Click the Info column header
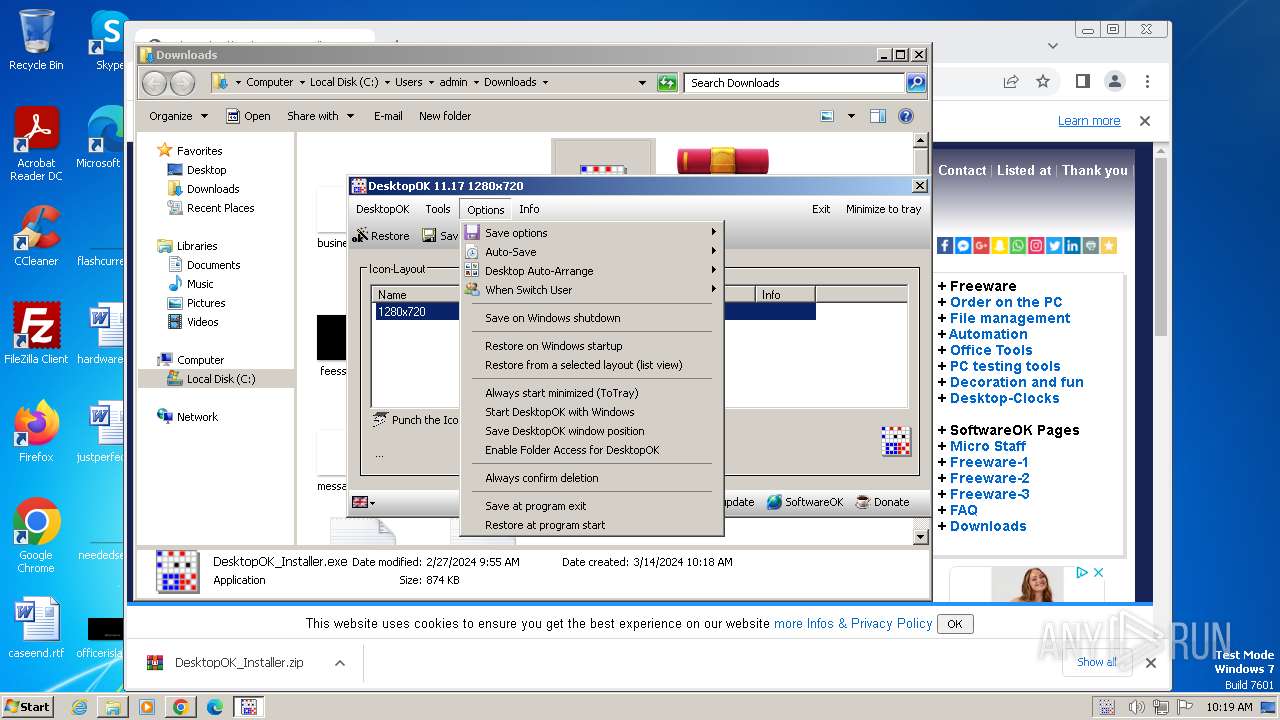The image size is (1280, 720). pyautogui.click(x=787, y=295)
